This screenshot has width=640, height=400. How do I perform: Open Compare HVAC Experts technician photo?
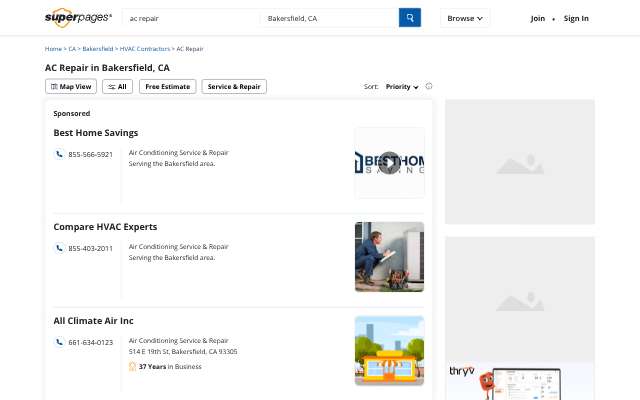pyautogui.click(x=389, y=257)
